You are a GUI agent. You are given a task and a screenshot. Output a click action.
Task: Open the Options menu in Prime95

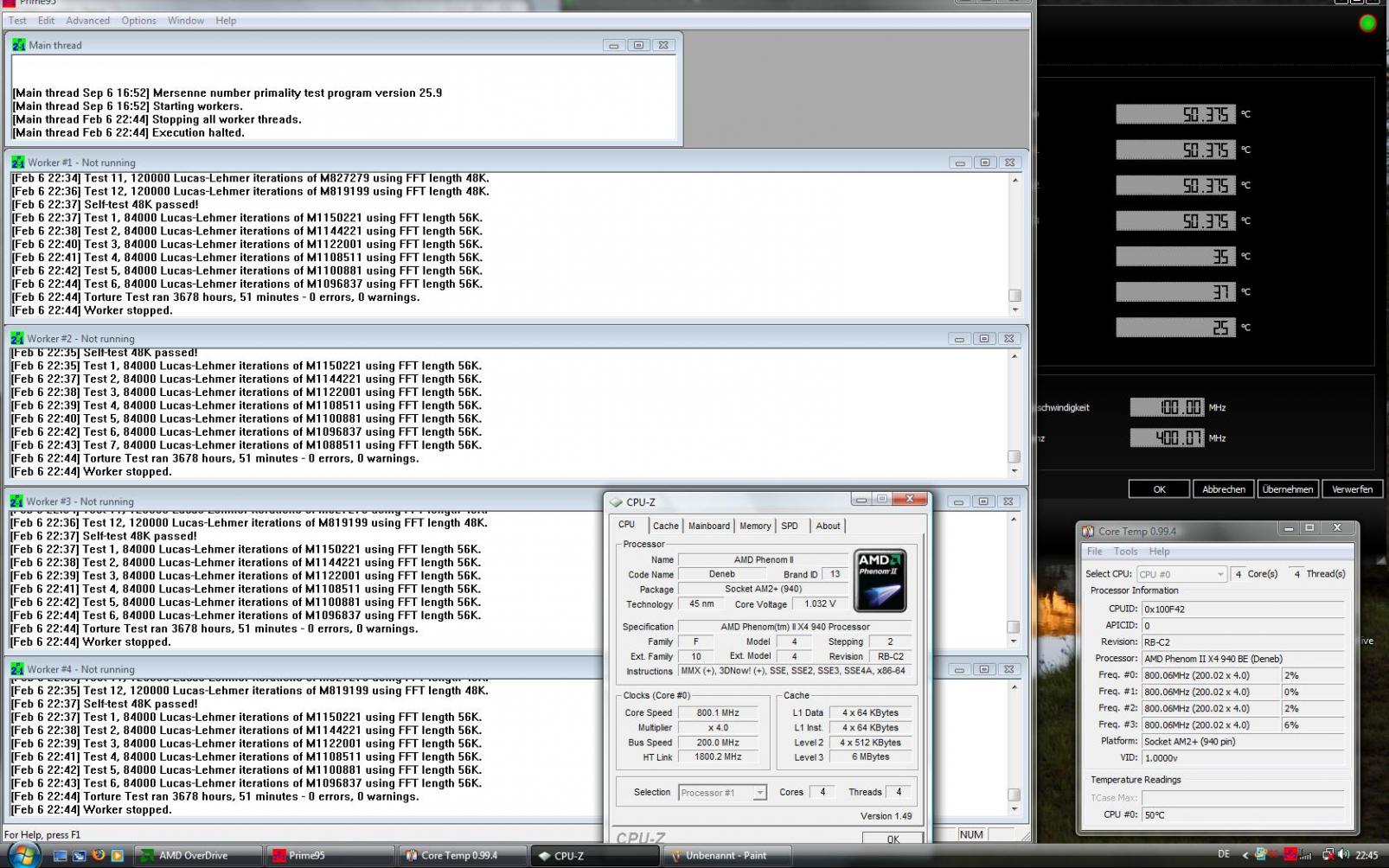point(138,21)
